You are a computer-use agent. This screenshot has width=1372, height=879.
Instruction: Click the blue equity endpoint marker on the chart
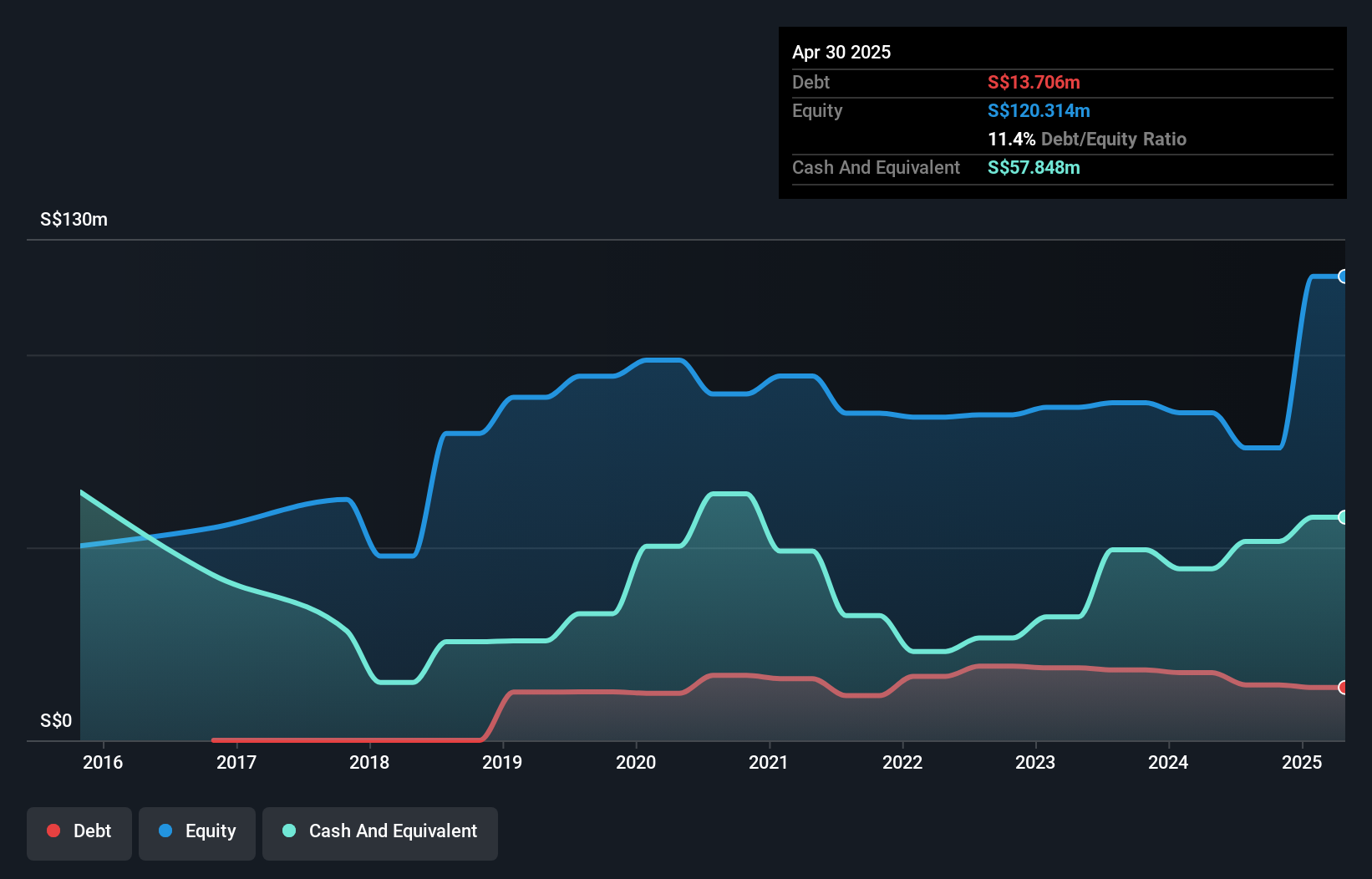(x=1342, y=276)
